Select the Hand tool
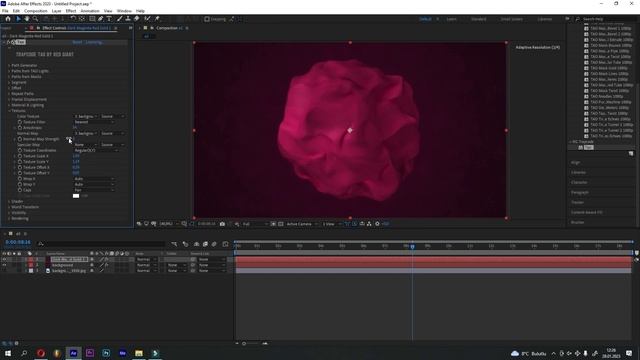640x360 pixels. 27,19
